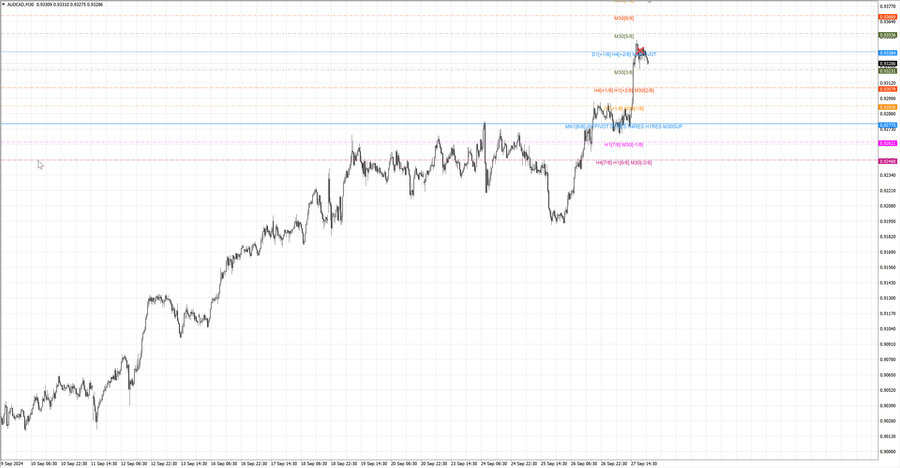Click the H1[7/8] M30[-1/8] magenta label
The width and height of the screenshot is (900, 468).
[624, 145]
